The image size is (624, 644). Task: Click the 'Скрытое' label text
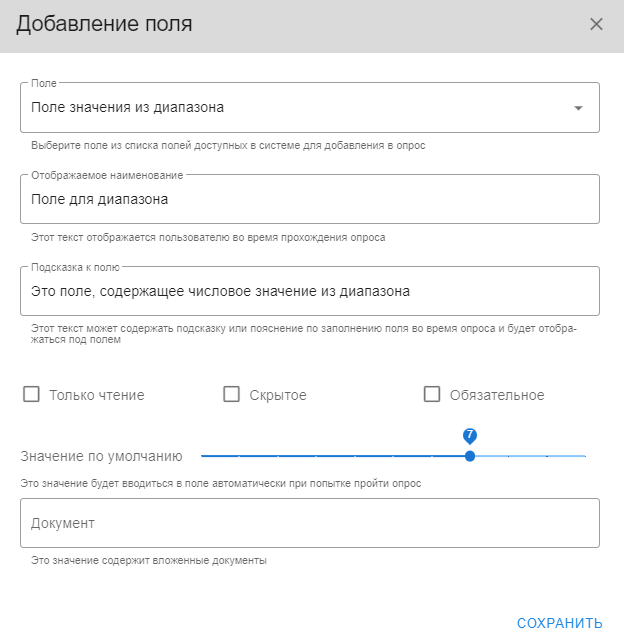pyautogui.click(x=278, y=395)
